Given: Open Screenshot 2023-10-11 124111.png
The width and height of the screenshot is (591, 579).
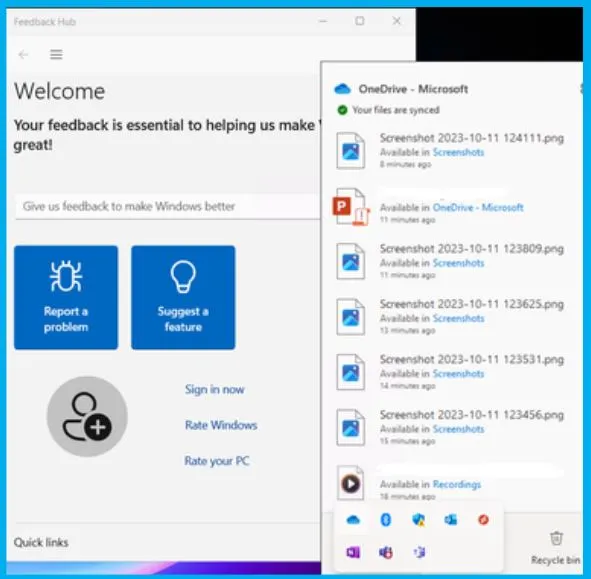Looking at the screenshot, I should point(472,138).
